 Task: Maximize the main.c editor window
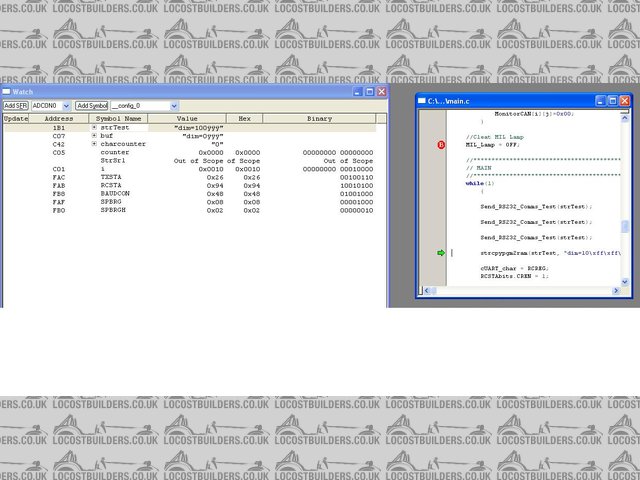[x=611, y=101]
